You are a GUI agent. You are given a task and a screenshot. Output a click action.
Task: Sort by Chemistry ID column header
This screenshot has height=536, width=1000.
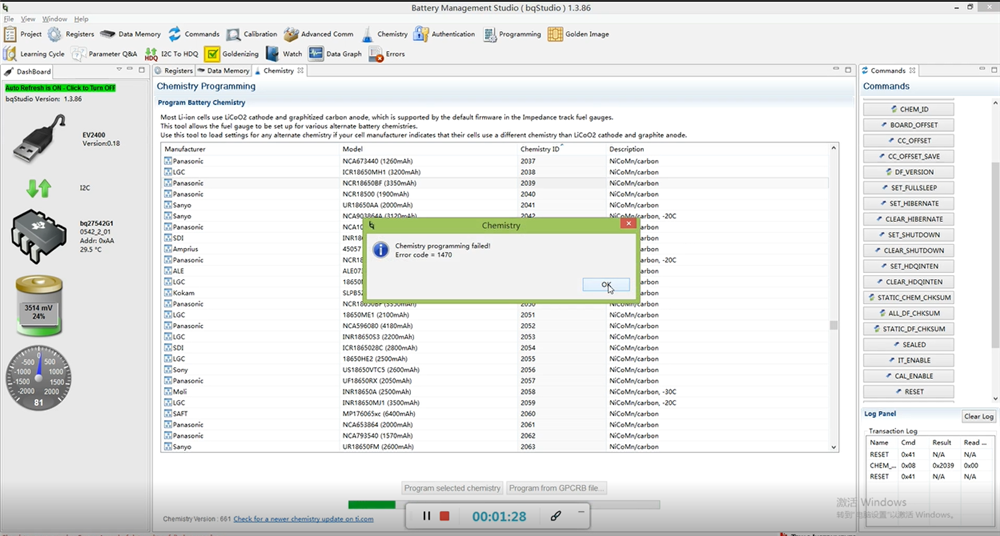tap(562, 149)
